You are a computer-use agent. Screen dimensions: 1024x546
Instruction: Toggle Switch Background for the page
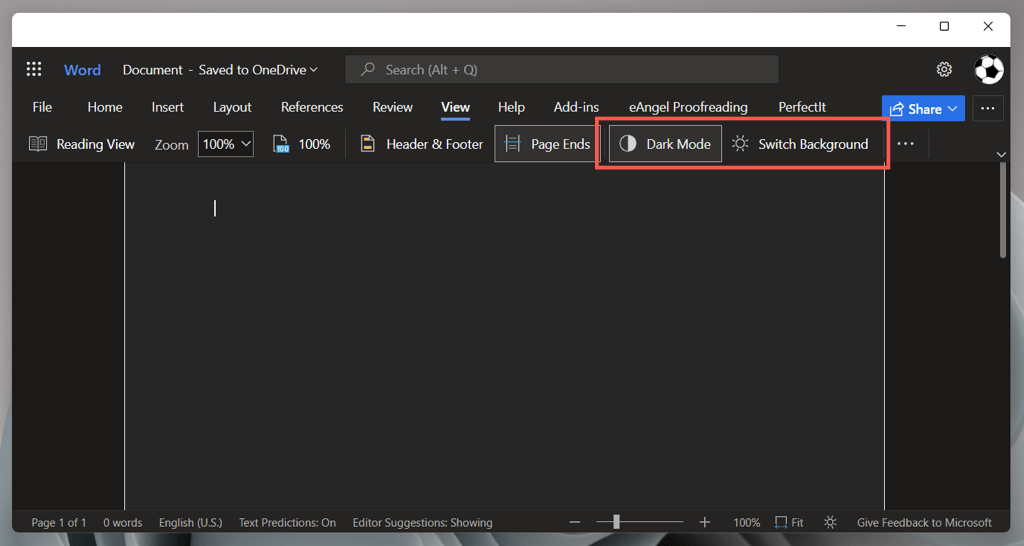pos(800,144)
